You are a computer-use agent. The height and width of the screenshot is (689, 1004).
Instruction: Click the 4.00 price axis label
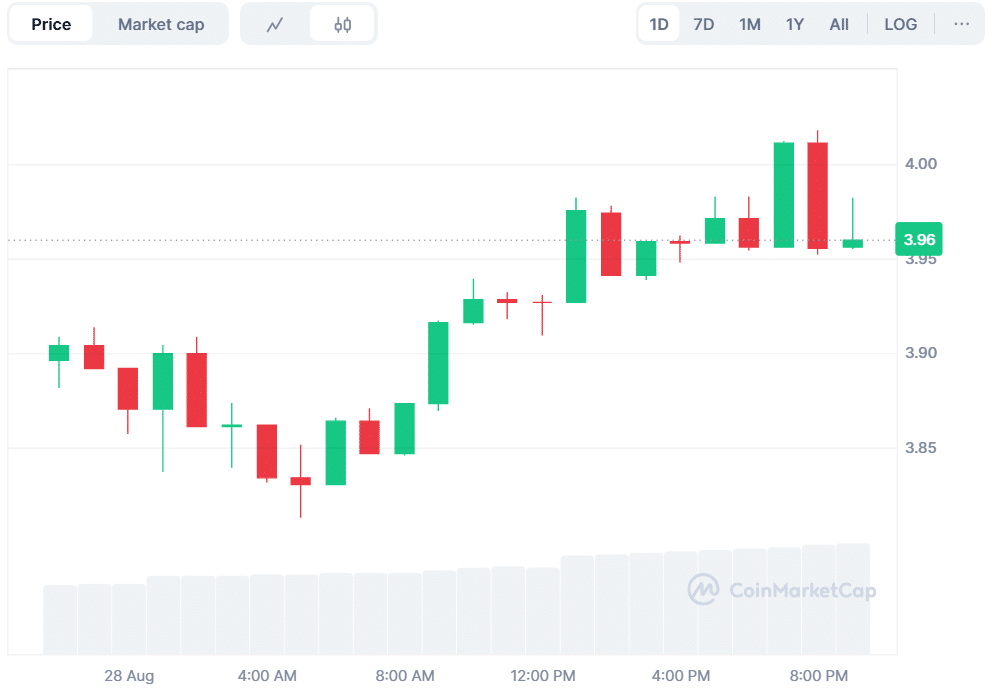(x=919, y=164)
